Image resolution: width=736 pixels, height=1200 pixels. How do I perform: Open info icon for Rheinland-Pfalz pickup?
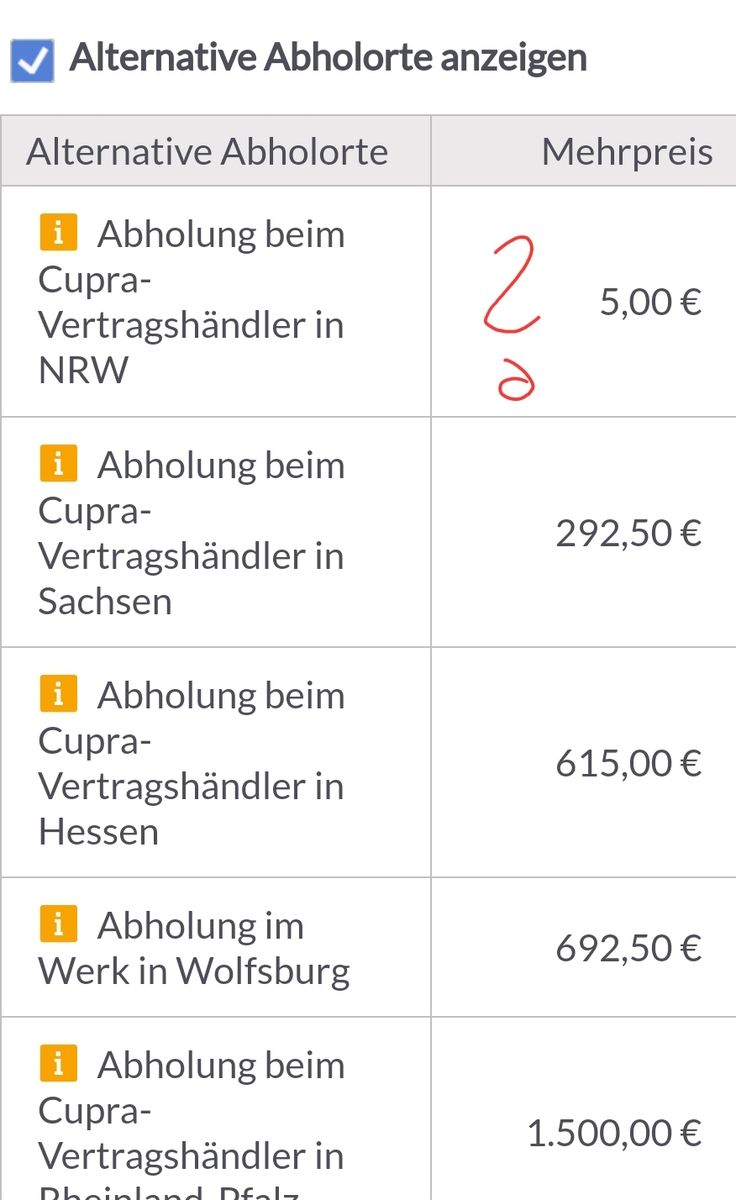[x=58, y=1065]
